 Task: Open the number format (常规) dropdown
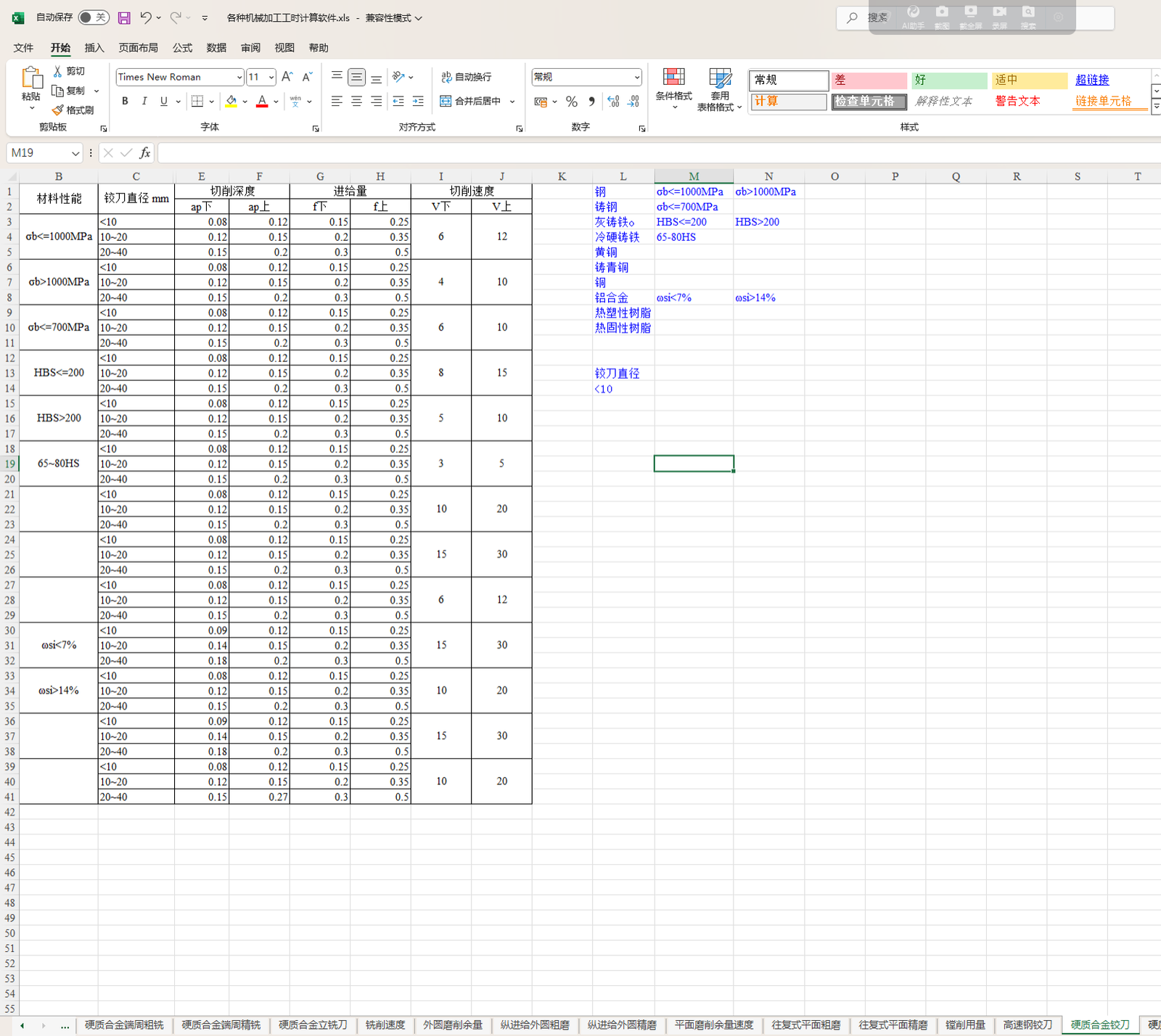coord(636,77)
